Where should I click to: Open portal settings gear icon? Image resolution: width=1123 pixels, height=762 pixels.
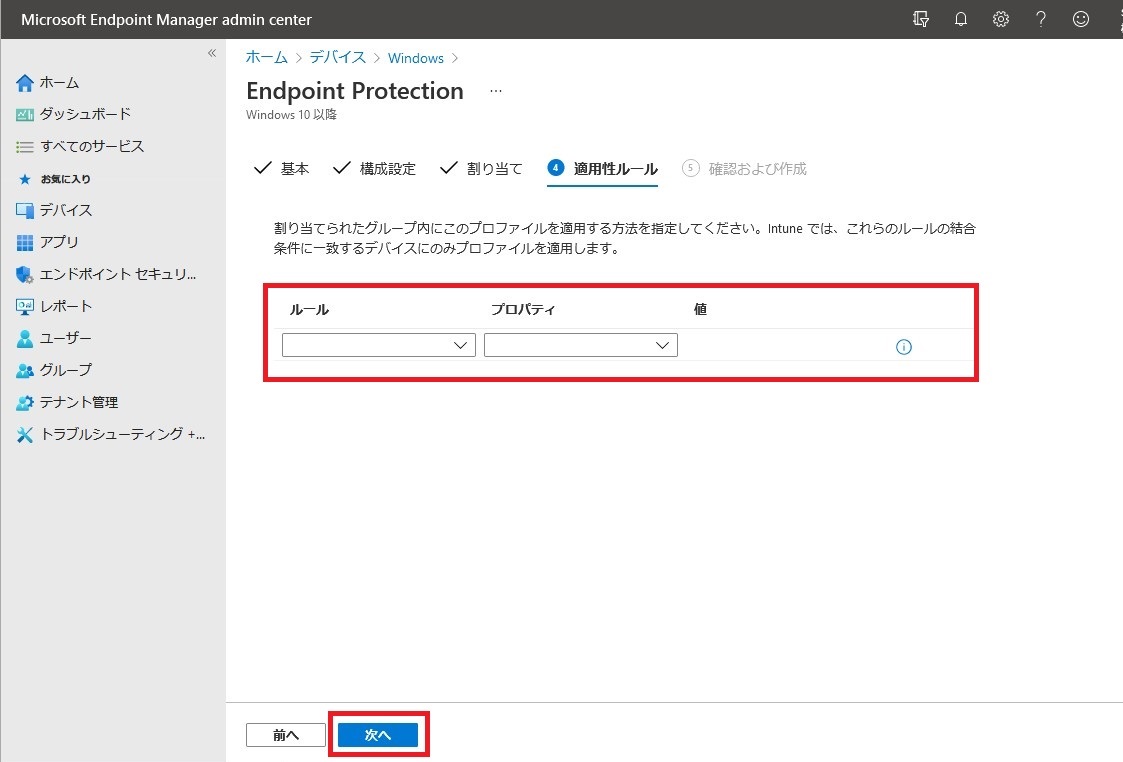1001,19
